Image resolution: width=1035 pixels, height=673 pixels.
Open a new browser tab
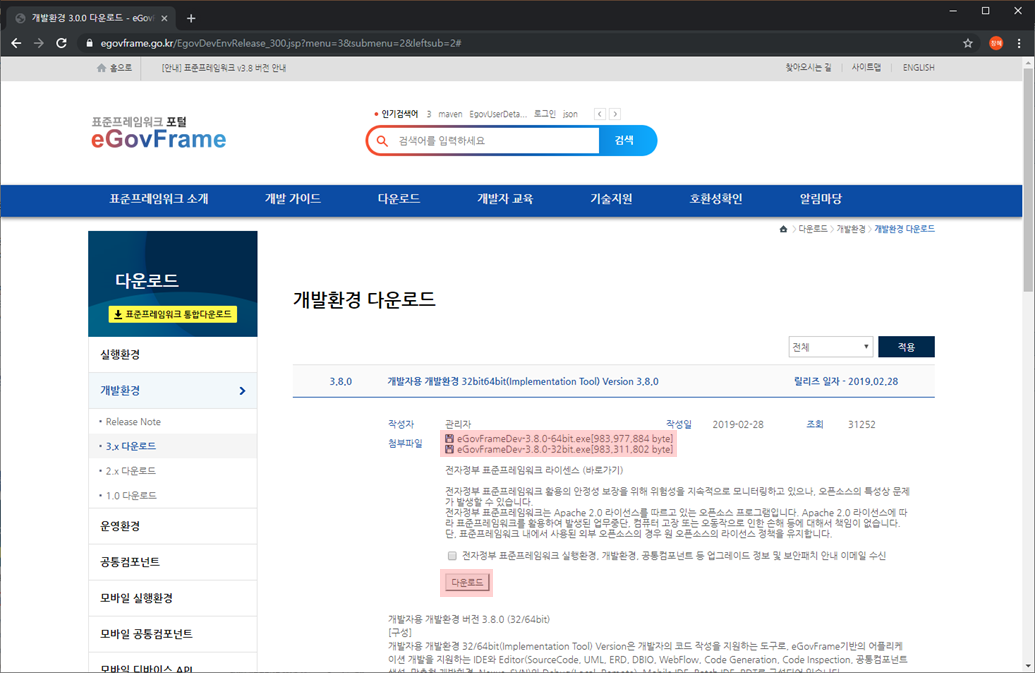coord(191,18)
